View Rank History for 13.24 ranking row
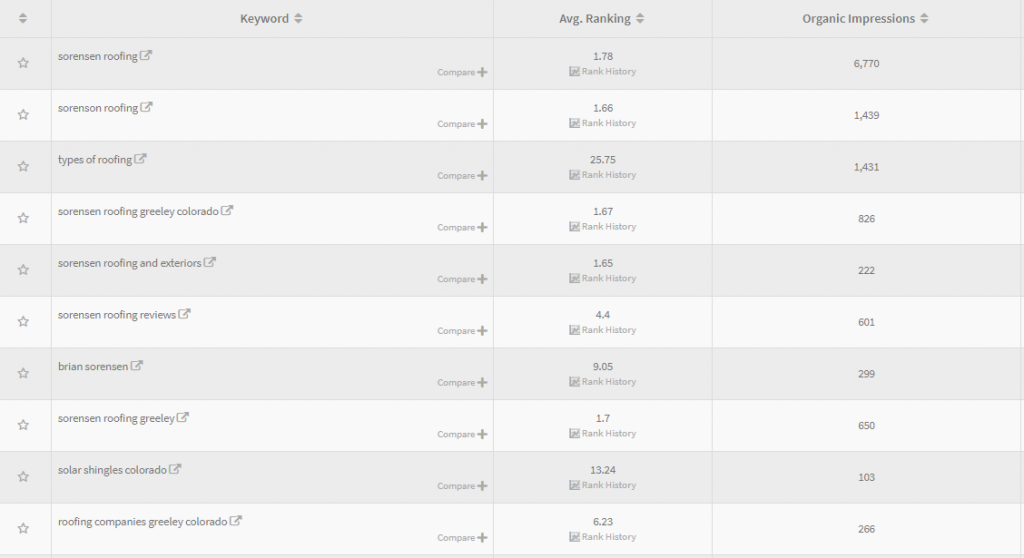This screenshot has height=558, width=1024. pyautogui.click(x=602, y=485)
